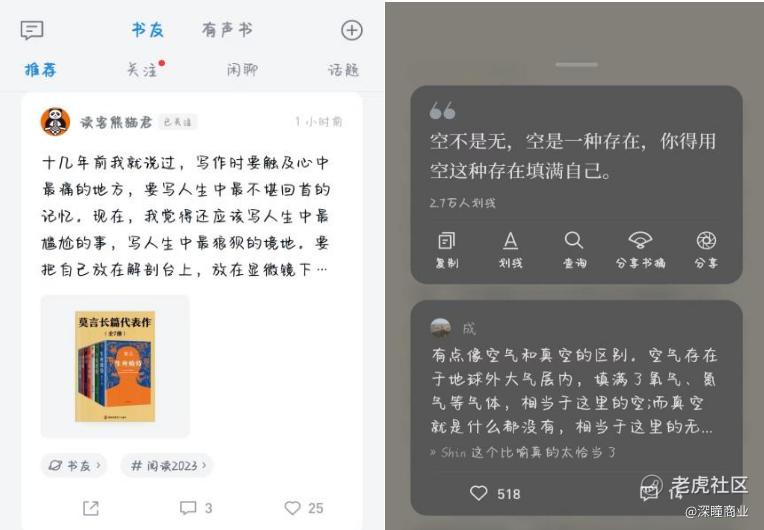Open the #阅读2023 topic tag
This screenshot has width=764, height=530.
click(x=167, y=466)
